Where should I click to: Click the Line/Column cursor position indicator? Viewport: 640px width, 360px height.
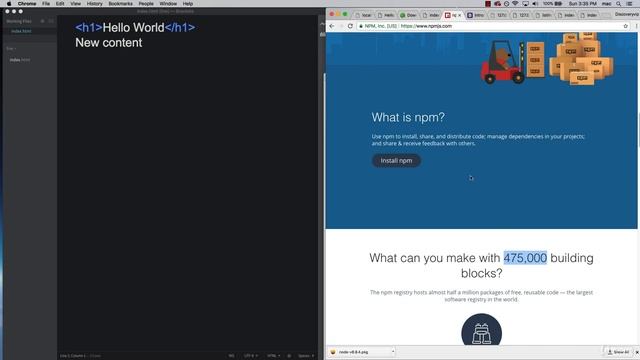(73, 356)
